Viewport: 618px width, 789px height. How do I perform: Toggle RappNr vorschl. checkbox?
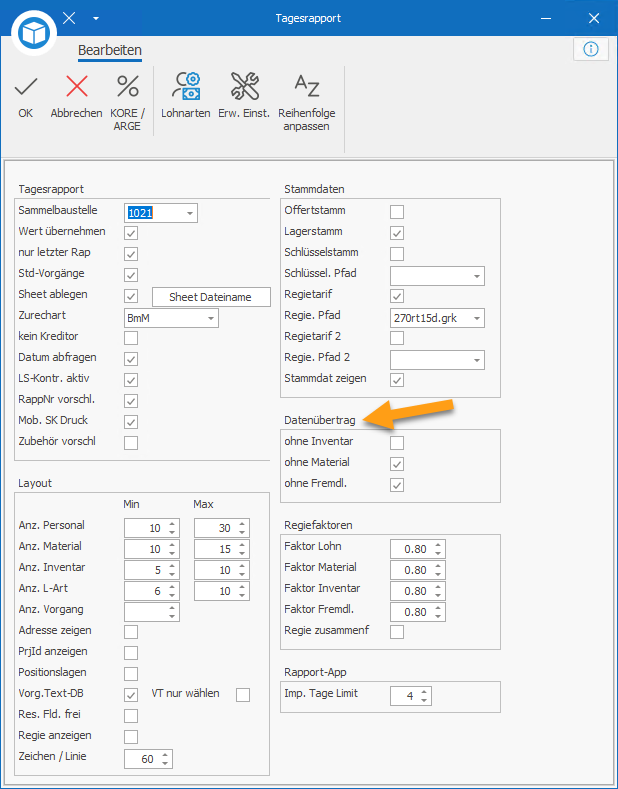pos(131,401)
